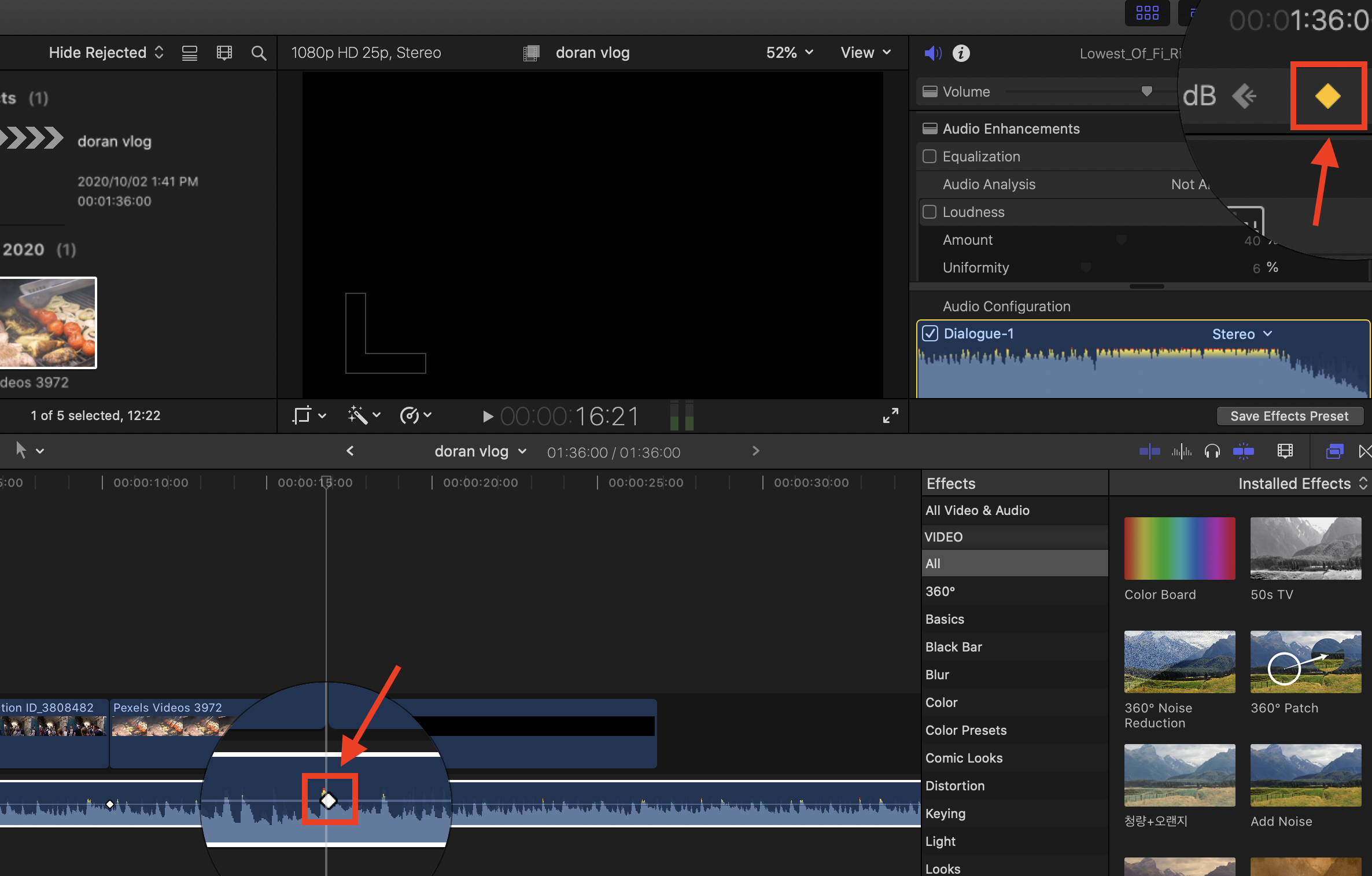Open the 52% zoom dropdown
Viewport: 1372px width, 876px height.
(x=790, y=53)
